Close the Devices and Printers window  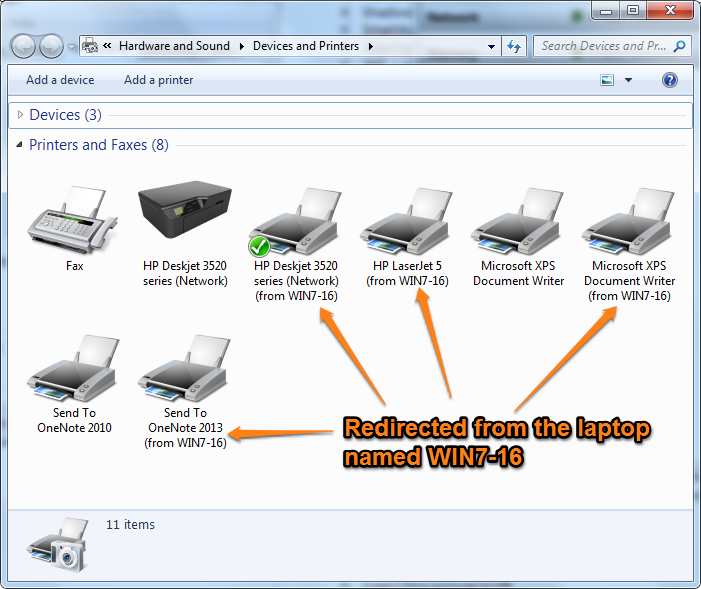coord(670,11)
